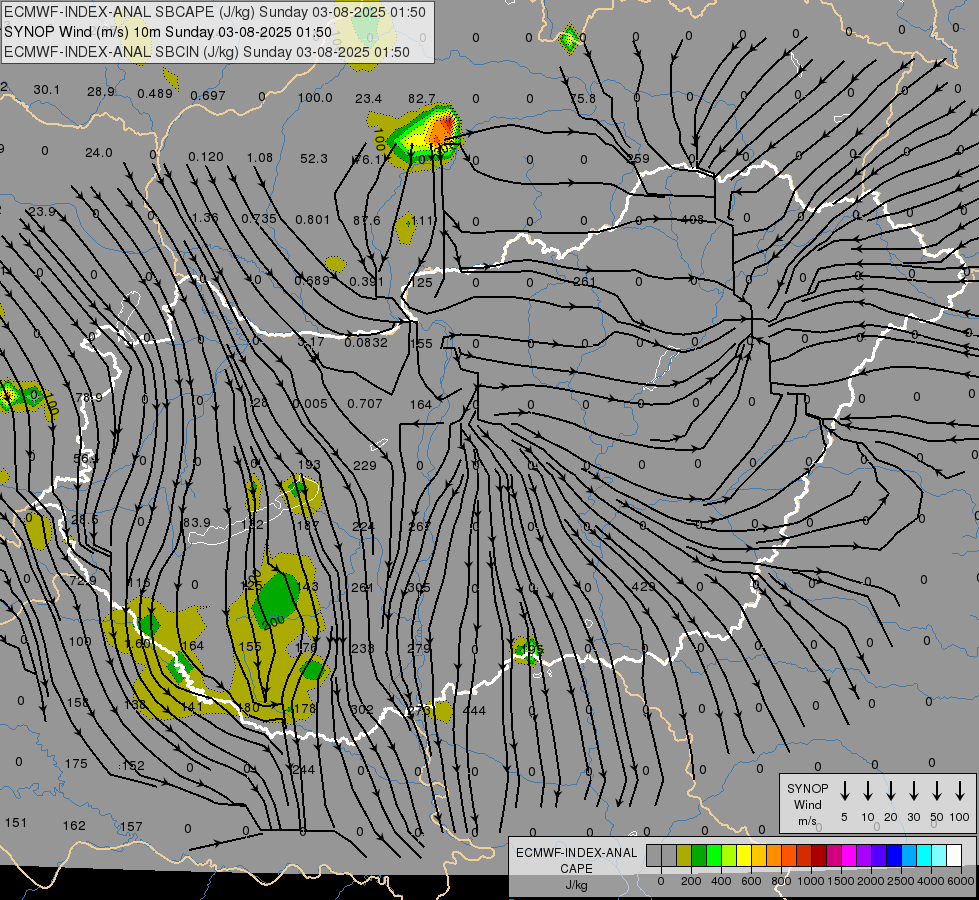
Task: Click the map value '0.707'
Action: [x=365, y=403]
